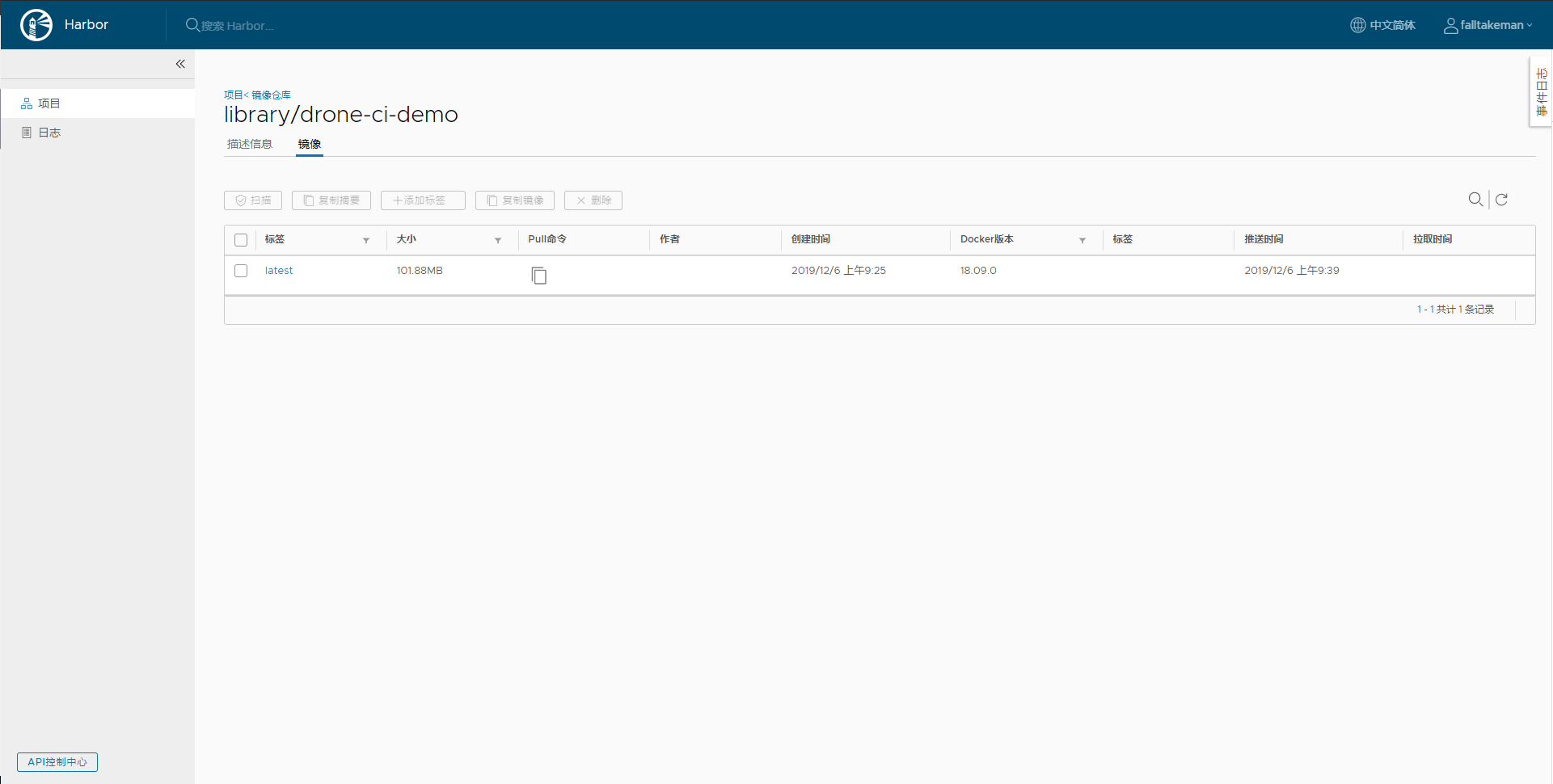Open the search filter above the tag table
The height and width of the screenshot is (784, 1553).
[1475, 200]
